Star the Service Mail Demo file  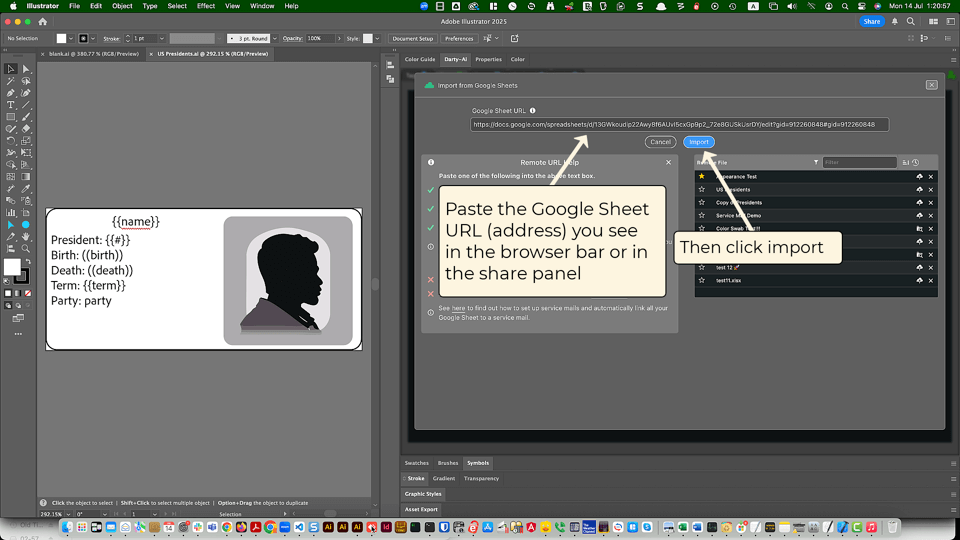point(702,216)
